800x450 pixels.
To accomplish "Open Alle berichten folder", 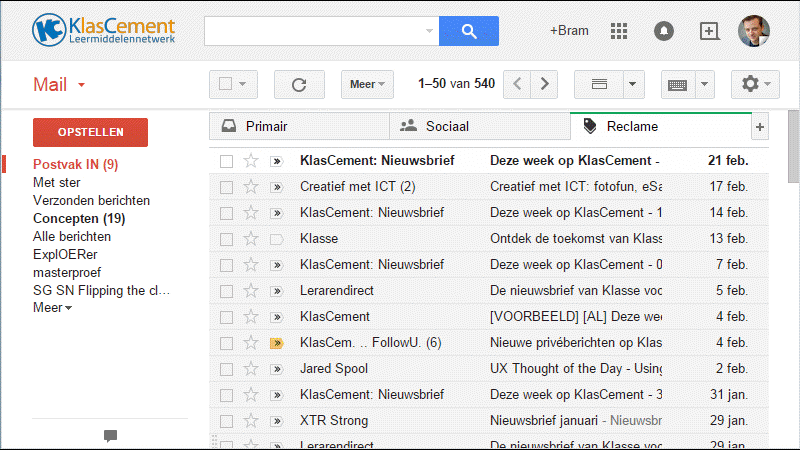I will [72, 237].
